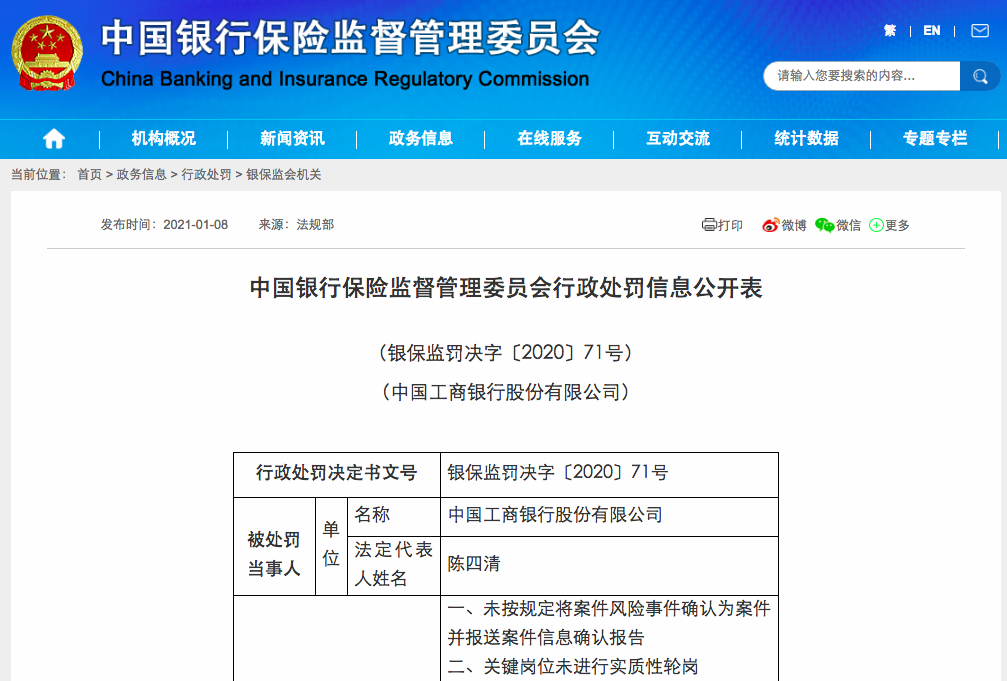Screen dimensions: 1007x681
Task: Go to 政务信息 in breadcrumb
Action: [x=141, y=174]
